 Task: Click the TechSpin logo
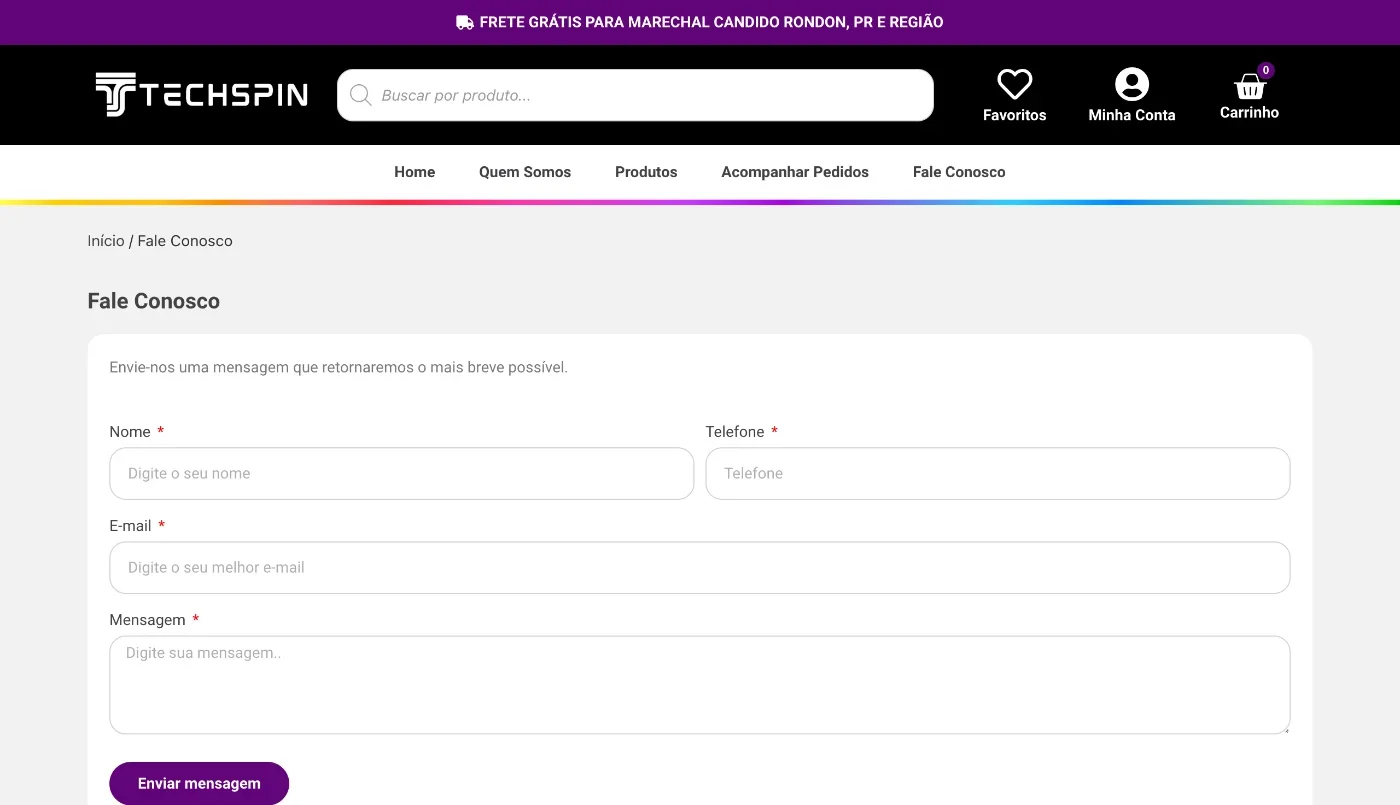pos(201,95)
